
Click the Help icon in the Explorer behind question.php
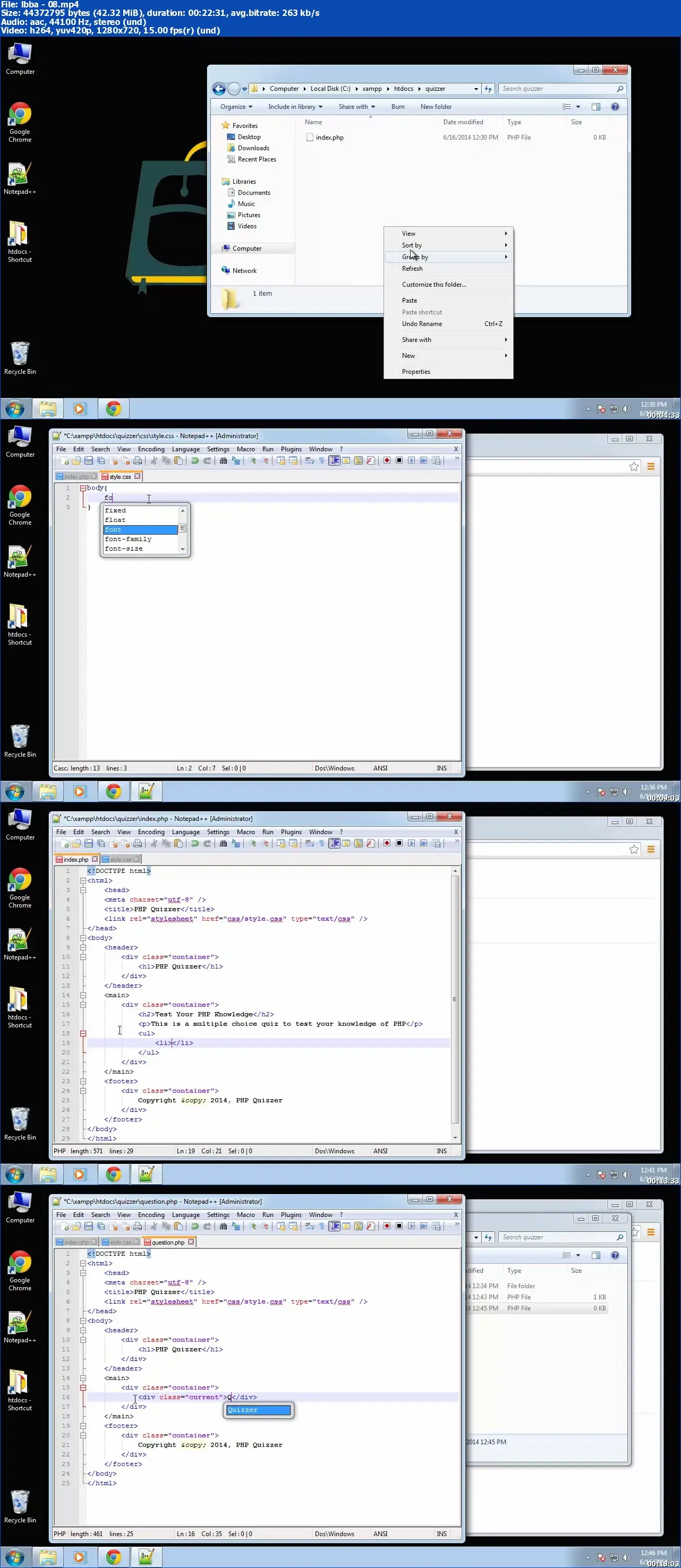[615, 1255]
